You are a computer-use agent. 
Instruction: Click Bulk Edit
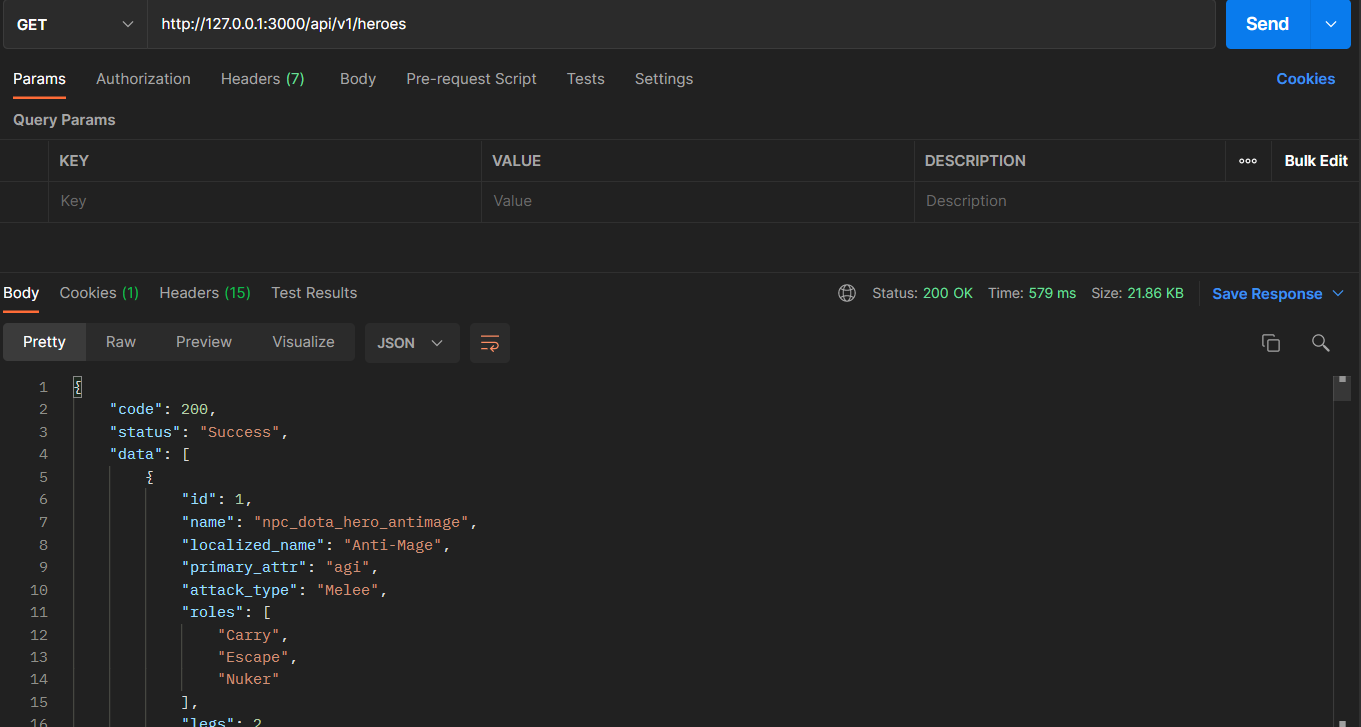point(1316,161)
